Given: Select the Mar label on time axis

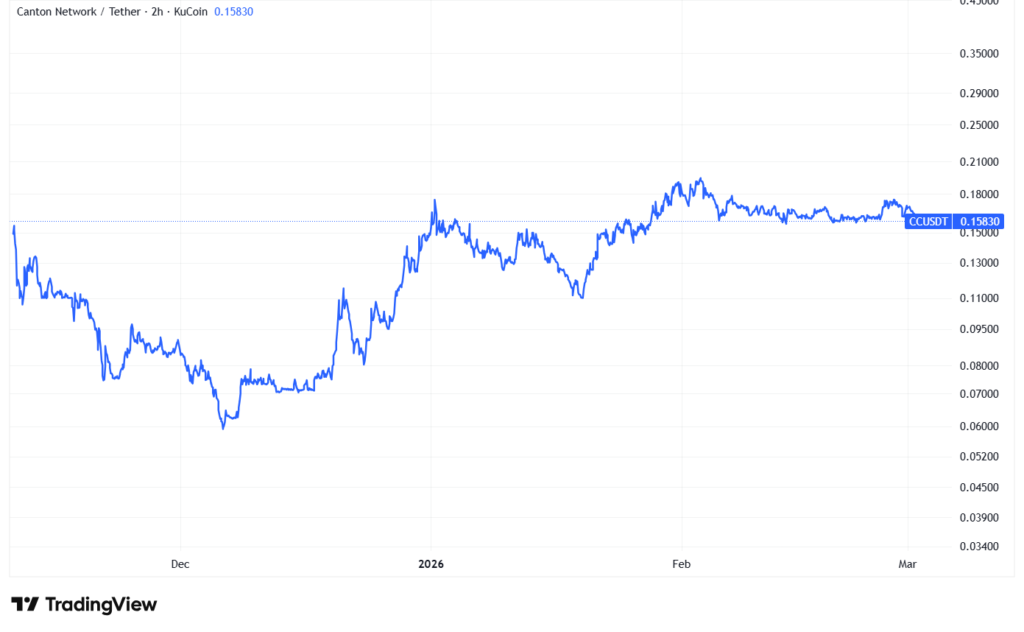Looking at the screenshot, I should [907, 564].
